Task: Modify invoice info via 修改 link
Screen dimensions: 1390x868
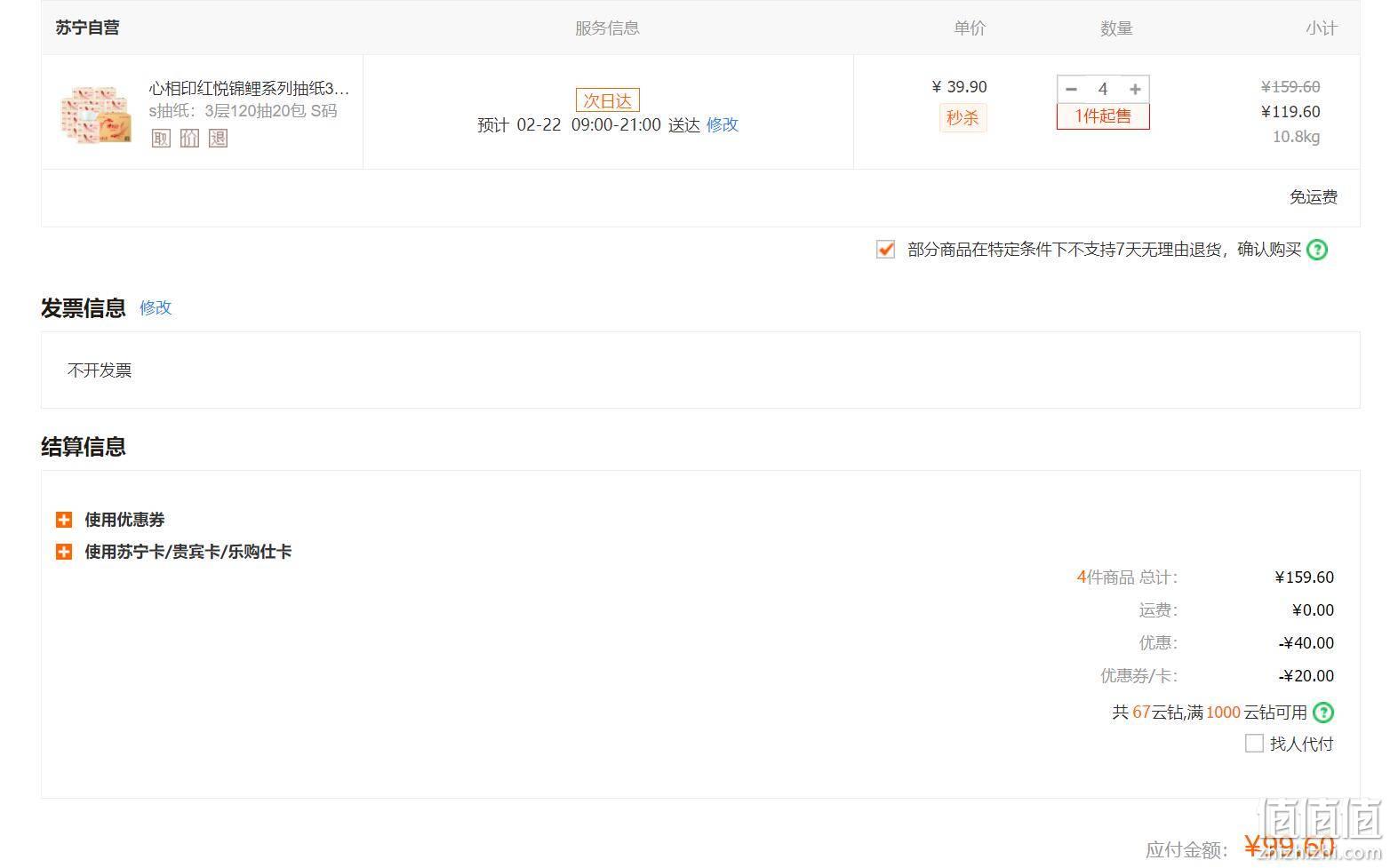Action: coord(156,307)
